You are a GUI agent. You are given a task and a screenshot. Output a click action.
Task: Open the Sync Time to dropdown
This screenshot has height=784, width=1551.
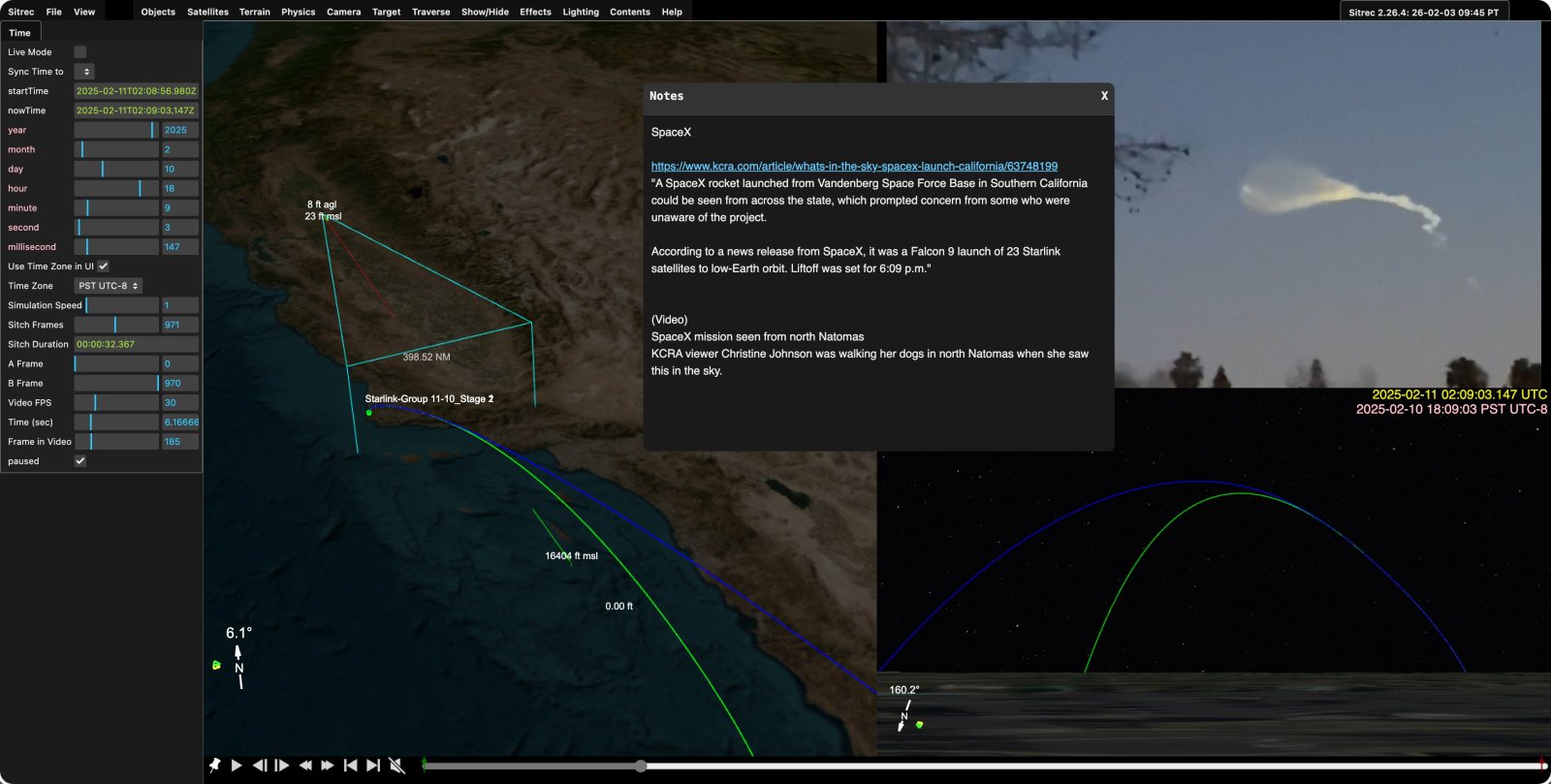pos(84,72)
